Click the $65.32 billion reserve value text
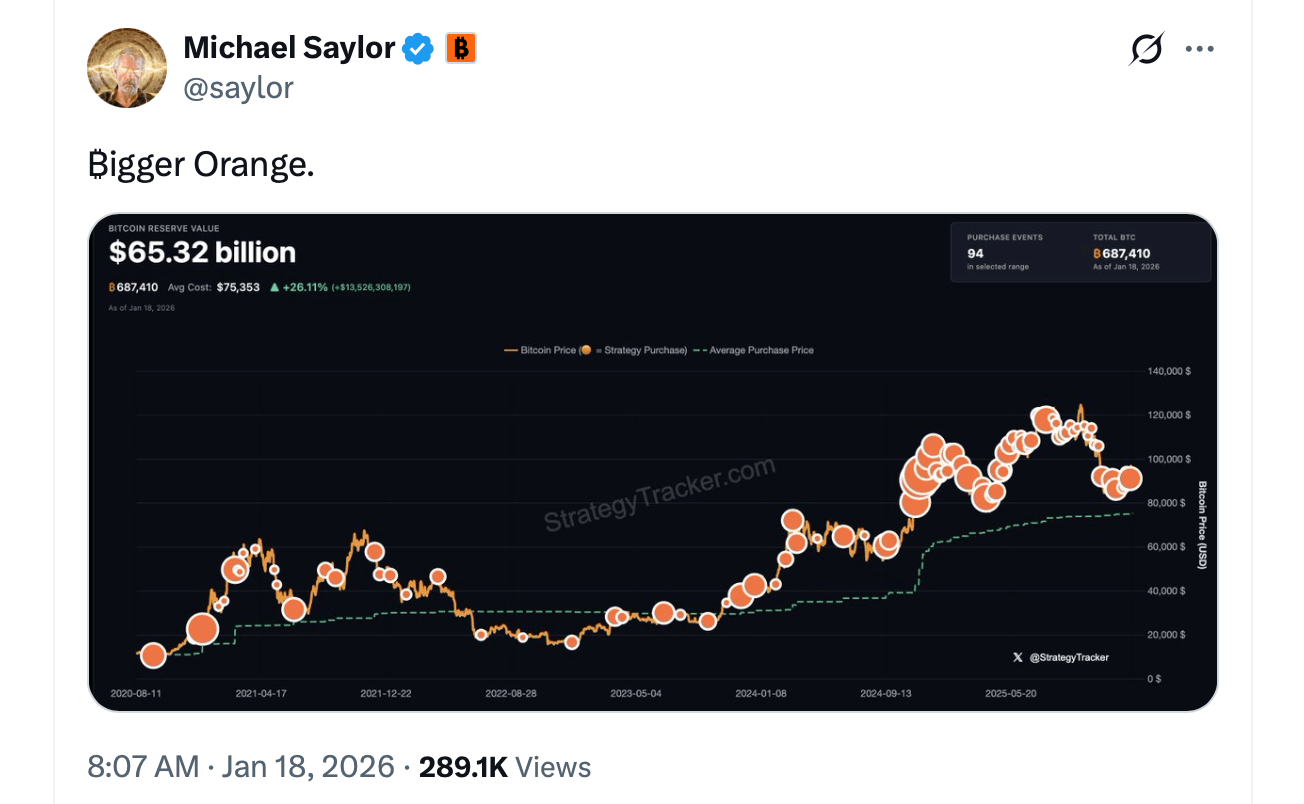Screen dimensions: 1304x804 point(202,252)
